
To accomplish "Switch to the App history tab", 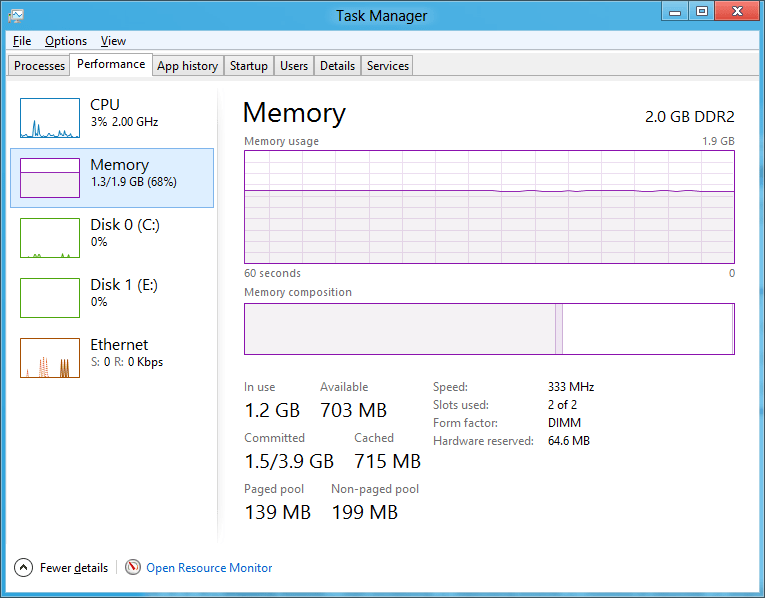I will click(x=187, y=66).
